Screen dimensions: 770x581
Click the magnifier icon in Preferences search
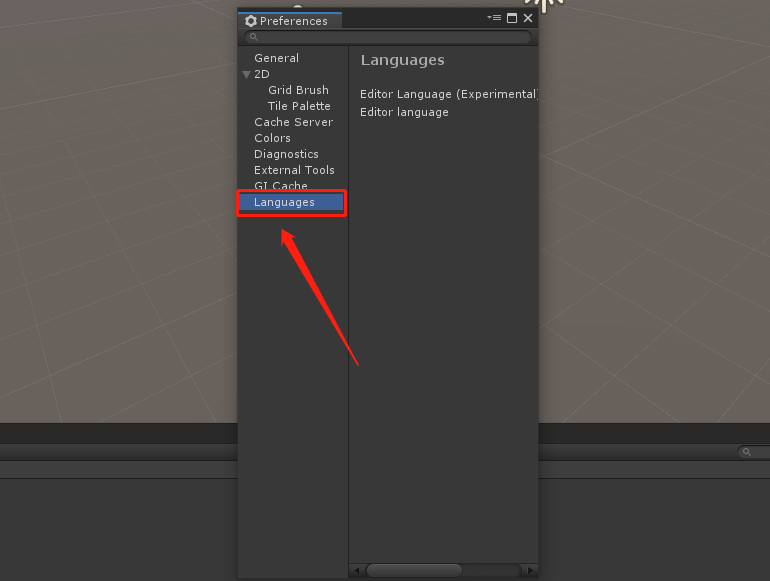pos(254,37)
